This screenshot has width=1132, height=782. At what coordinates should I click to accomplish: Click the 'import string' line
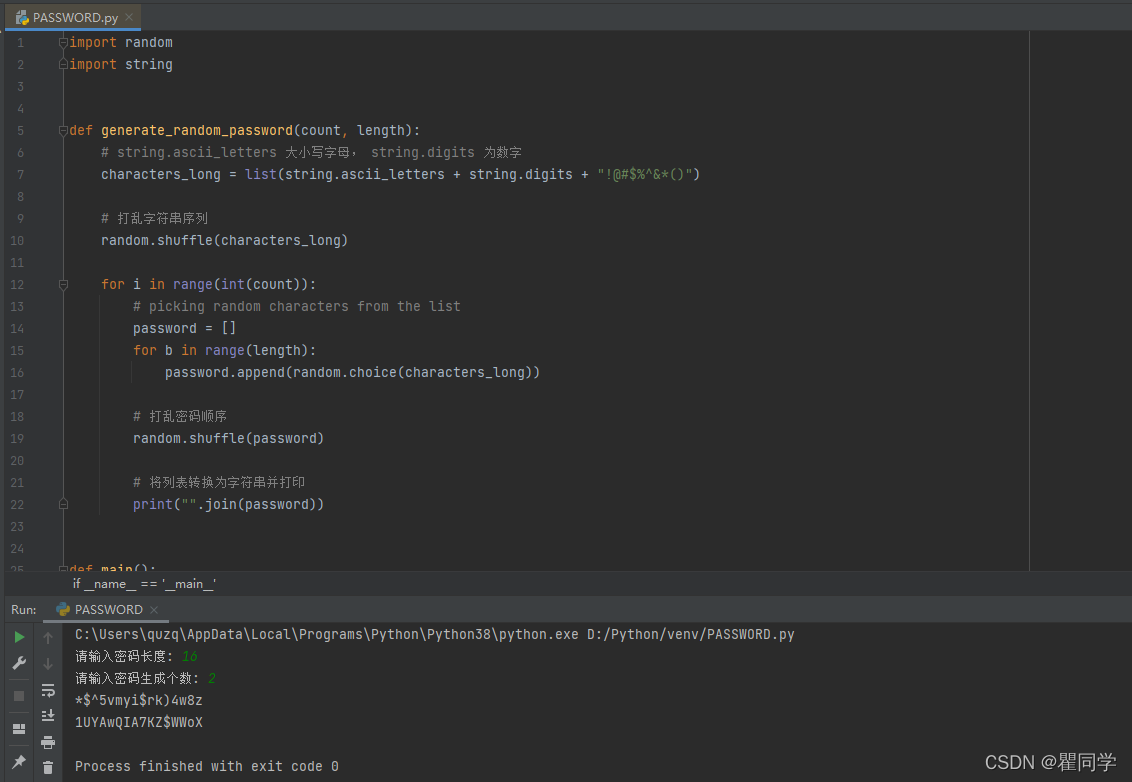[x=121, y=64]
